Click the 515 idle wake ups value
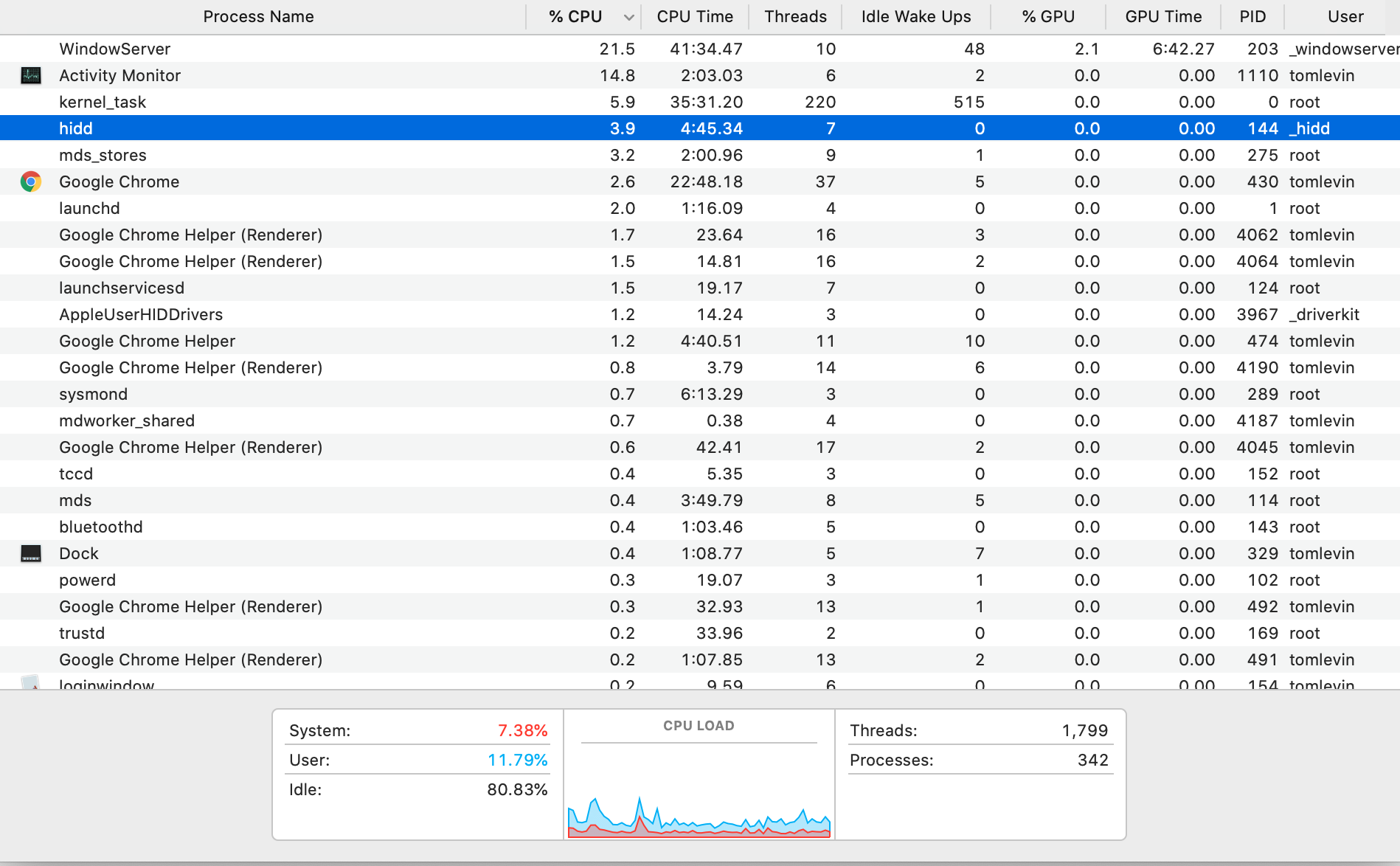 click(x=969, y=102)
